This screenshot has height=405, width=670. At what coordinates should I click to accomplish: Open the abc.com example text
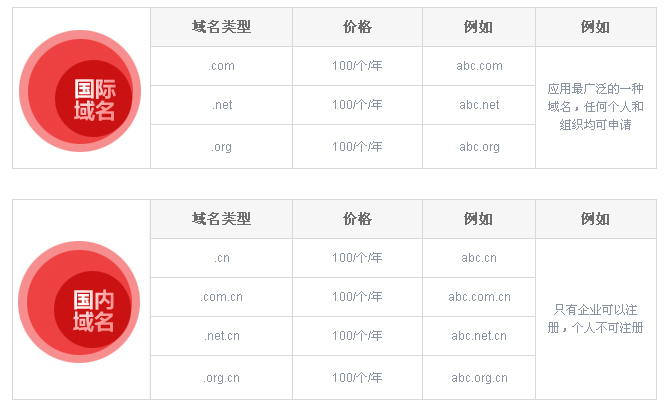click(x=479, y=66)
